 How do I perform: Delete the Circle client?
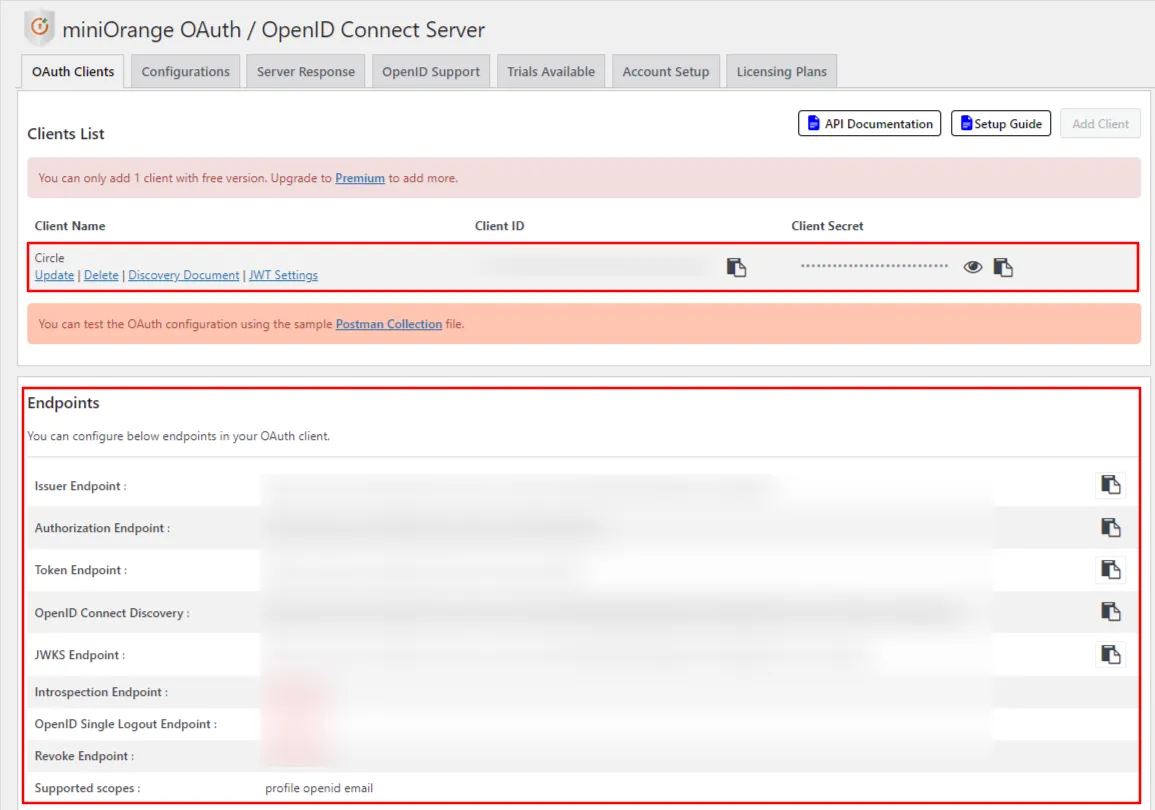(101, 275)
